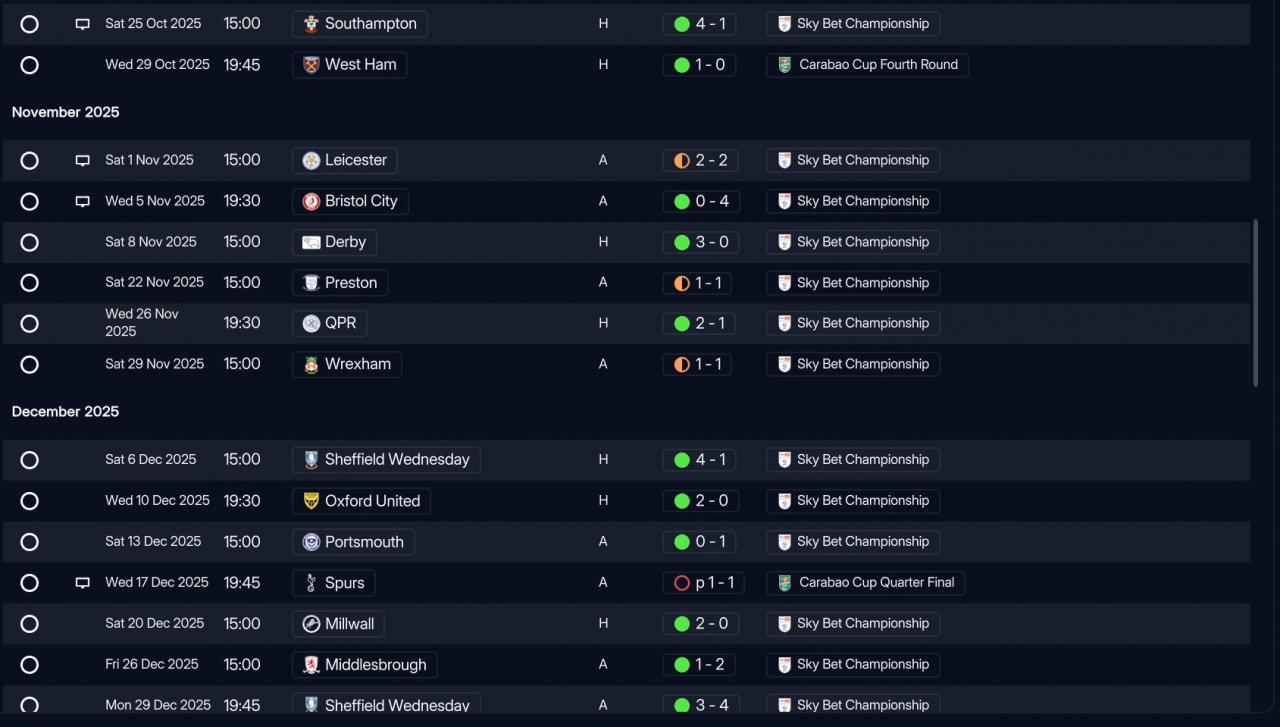Image resolution: width=1280 pixels, height=727 pixels.
Task: Click the West Ham club badge
Action: (x=311, y=65)
